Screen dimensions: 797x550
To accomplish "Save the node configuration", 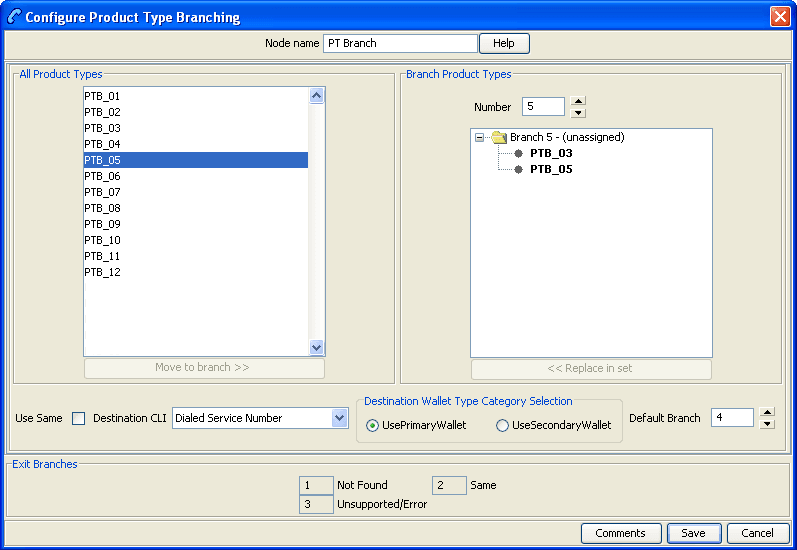I will click(694, 533).
